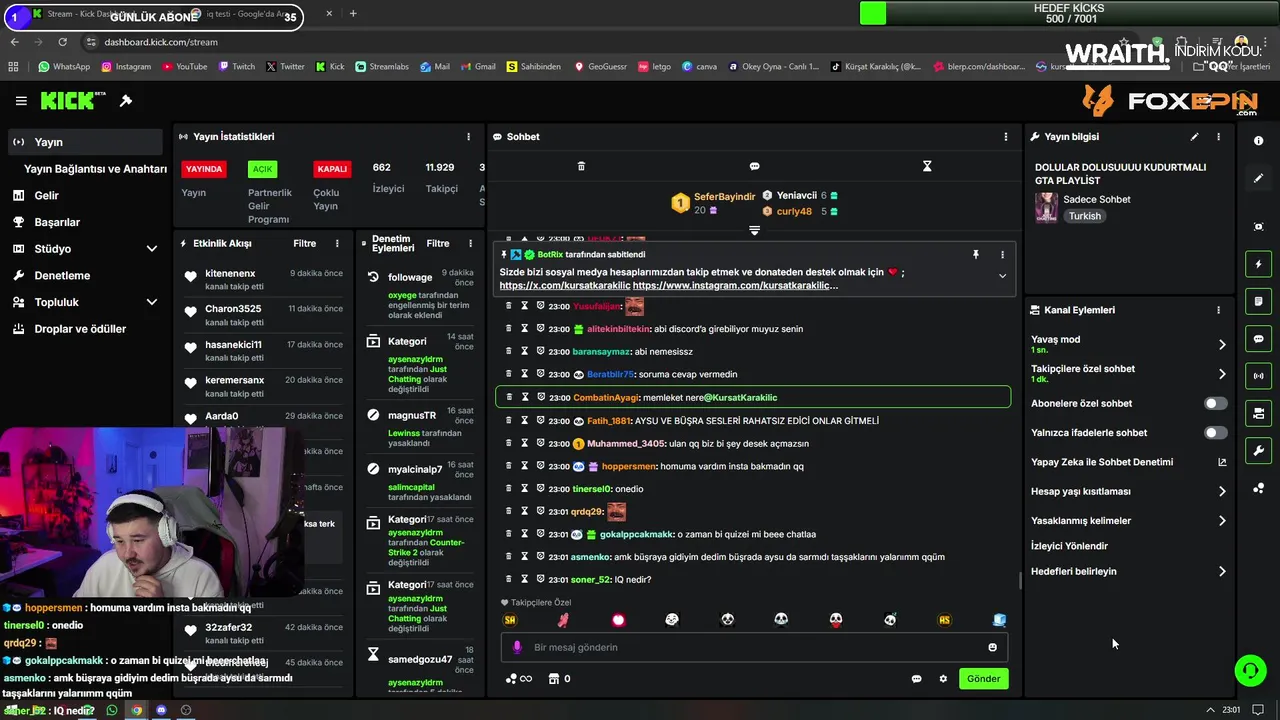Click the pencil icon in right sidebar
The height and width of the screenshot is (720, 1280).
(x=1259, y=179)
